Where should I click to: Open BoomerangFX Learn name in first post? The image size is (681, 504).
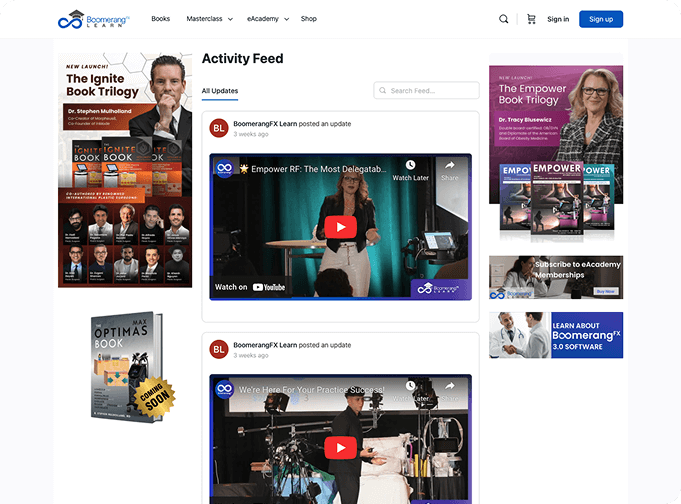(265, 124)
